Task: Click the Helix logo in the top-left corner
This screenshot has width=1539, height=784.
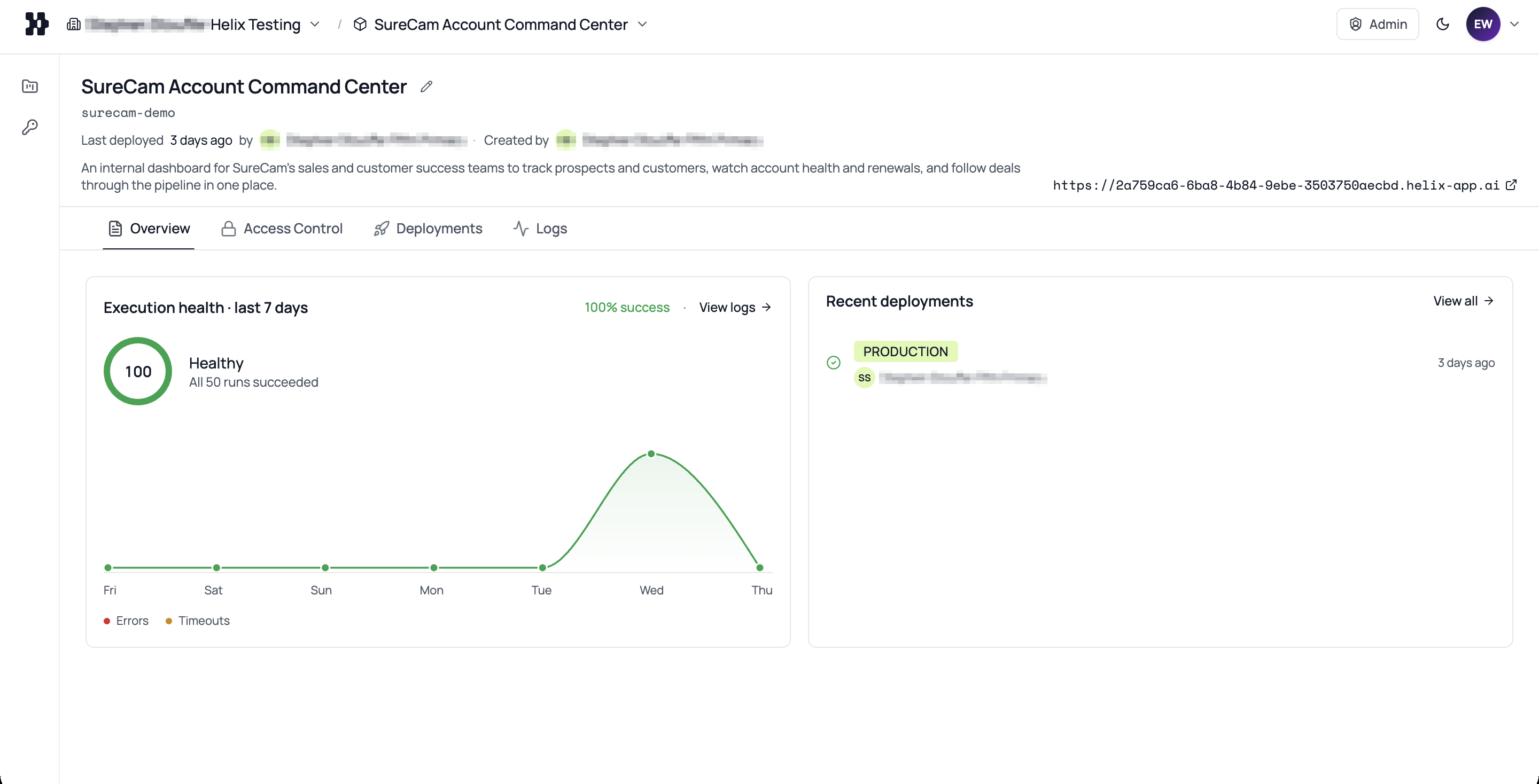Action: (x=36, y=24)
